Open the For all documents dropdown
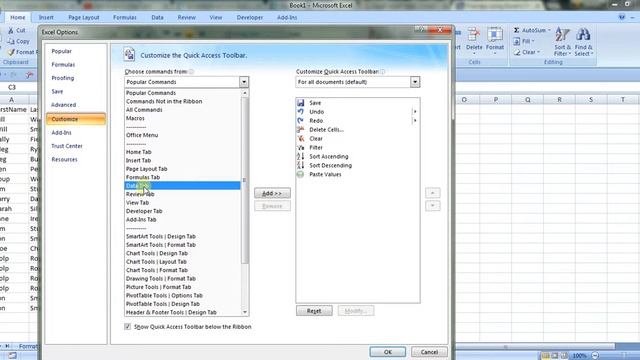This screenshot has height=360, width=640. coord(415,82)
